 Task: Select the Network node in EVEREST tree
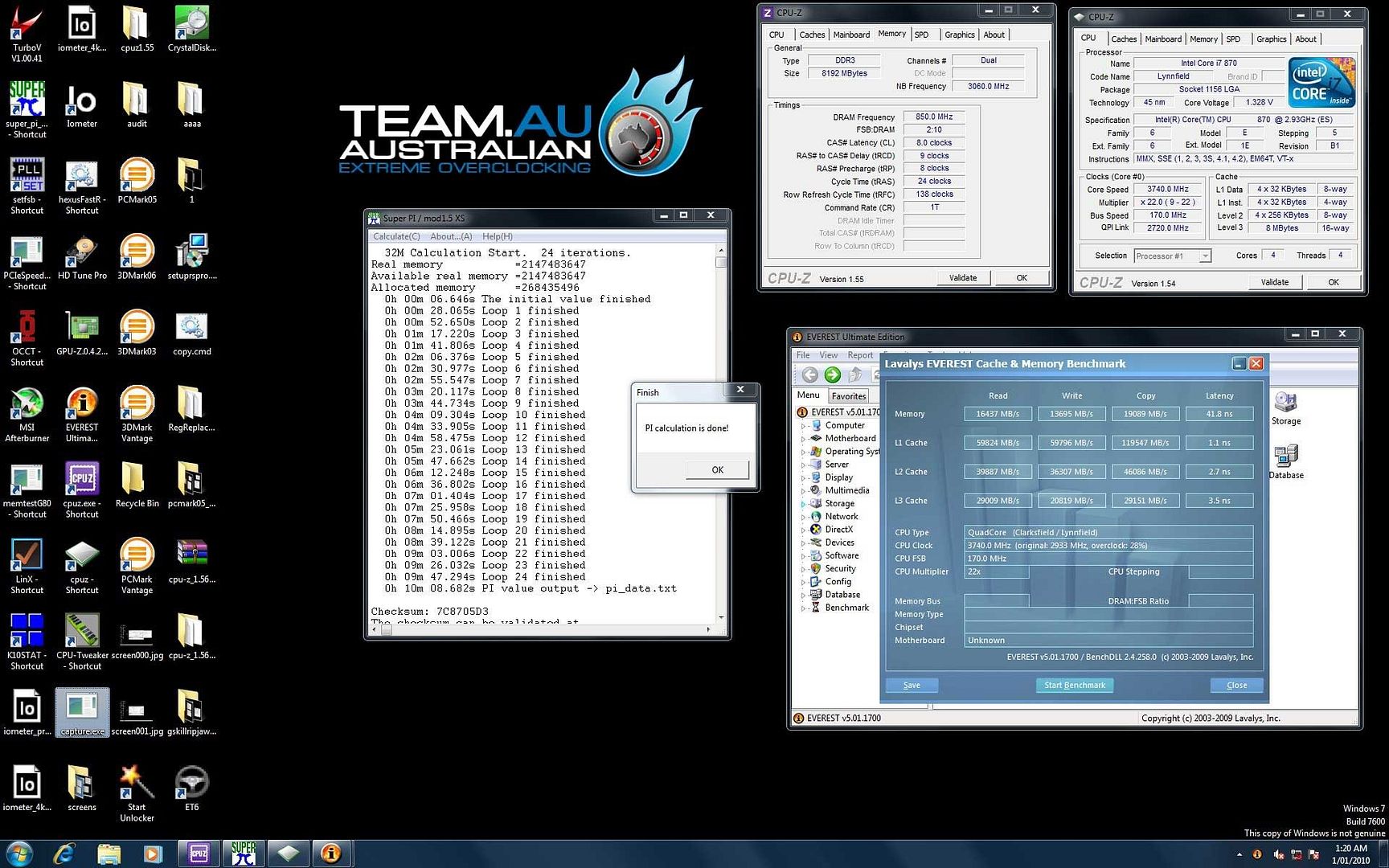[842, 517]
